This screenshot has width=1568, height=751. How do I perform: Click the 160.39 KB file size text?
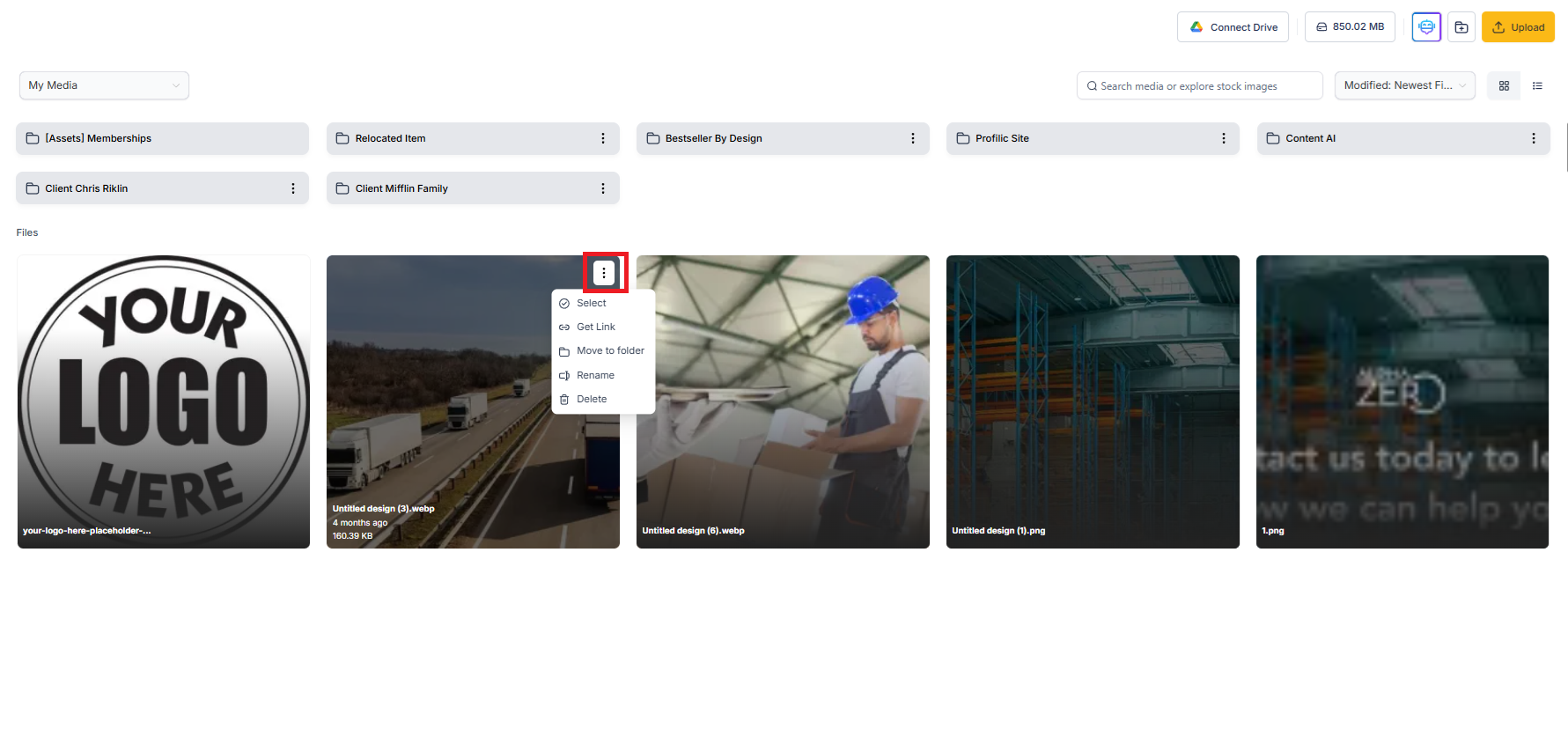(x=352, y=536)
